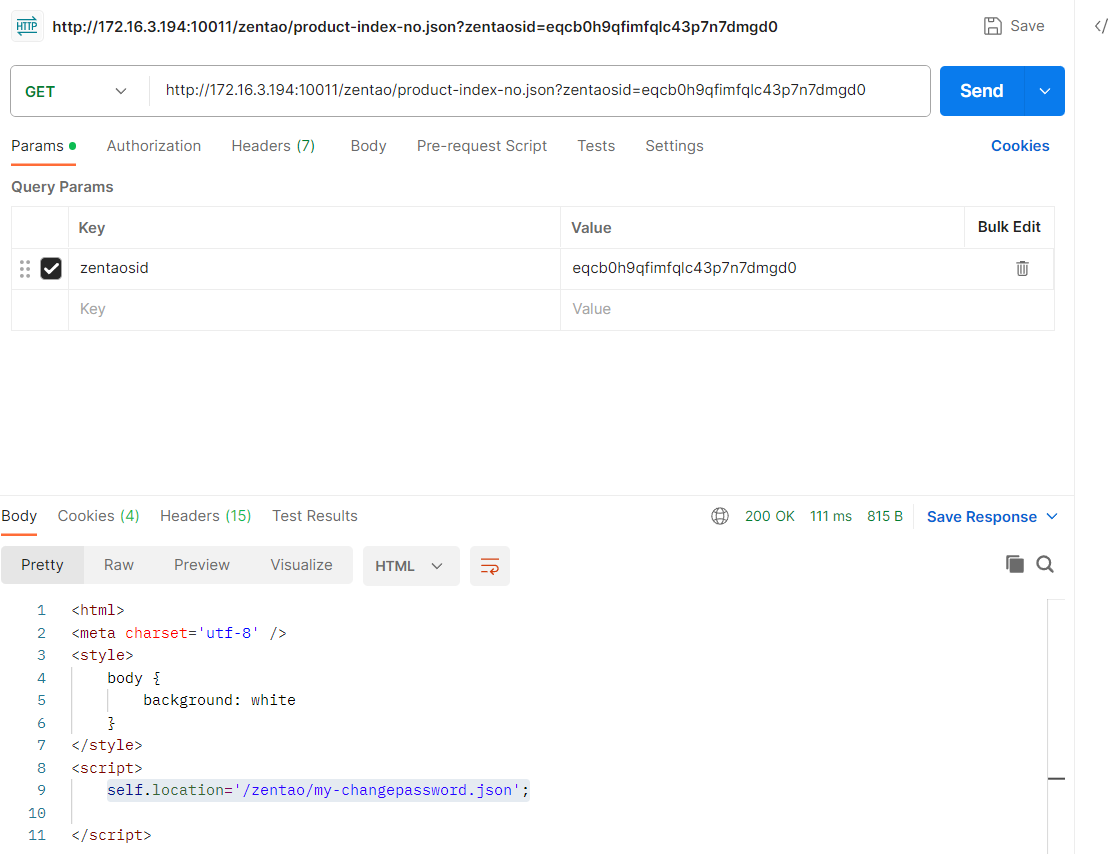
Task: Delete the zentaosid parameter row
Action: [x=1022, y=268]
